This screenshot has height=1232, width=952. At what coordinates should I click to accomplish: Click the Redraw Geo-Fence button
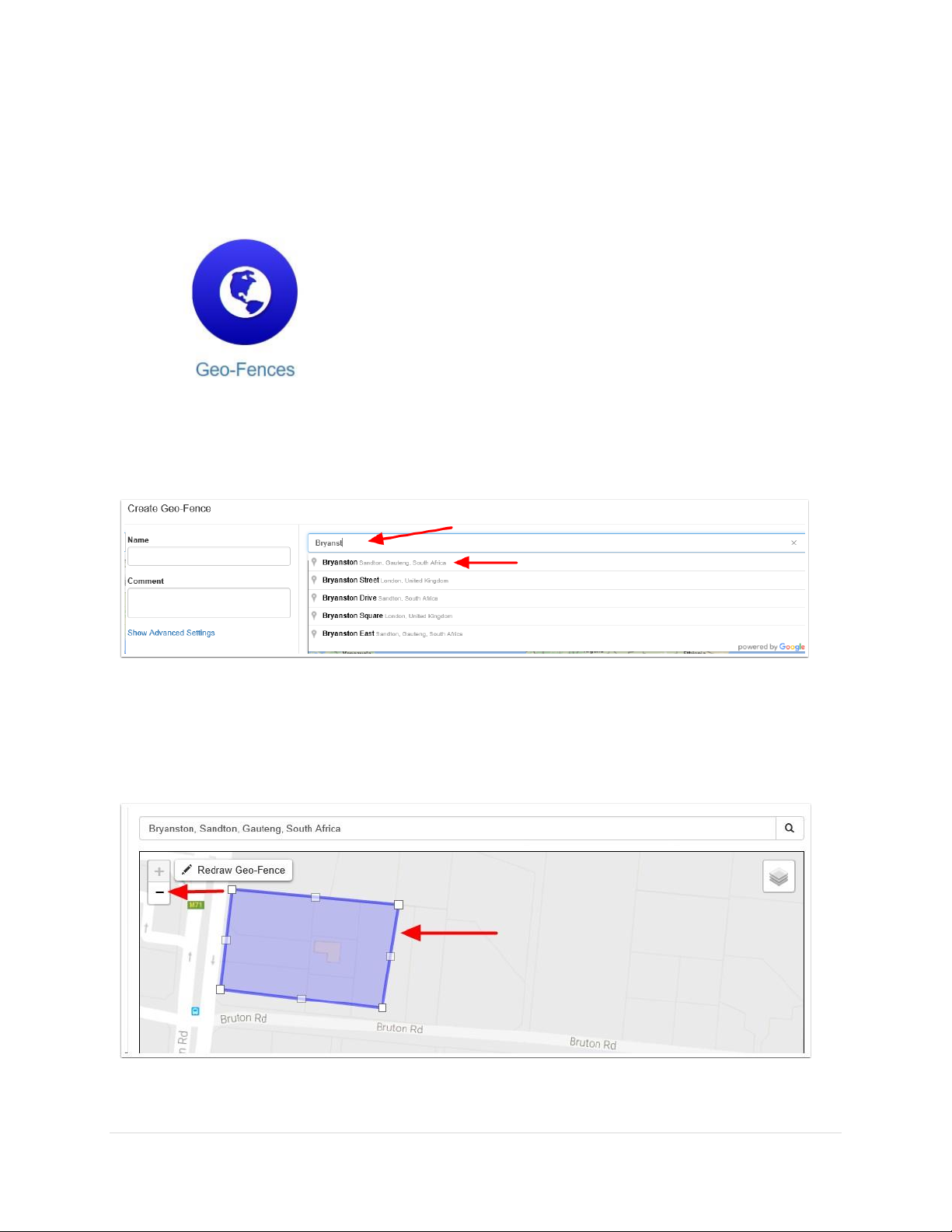tap(233, 870)
